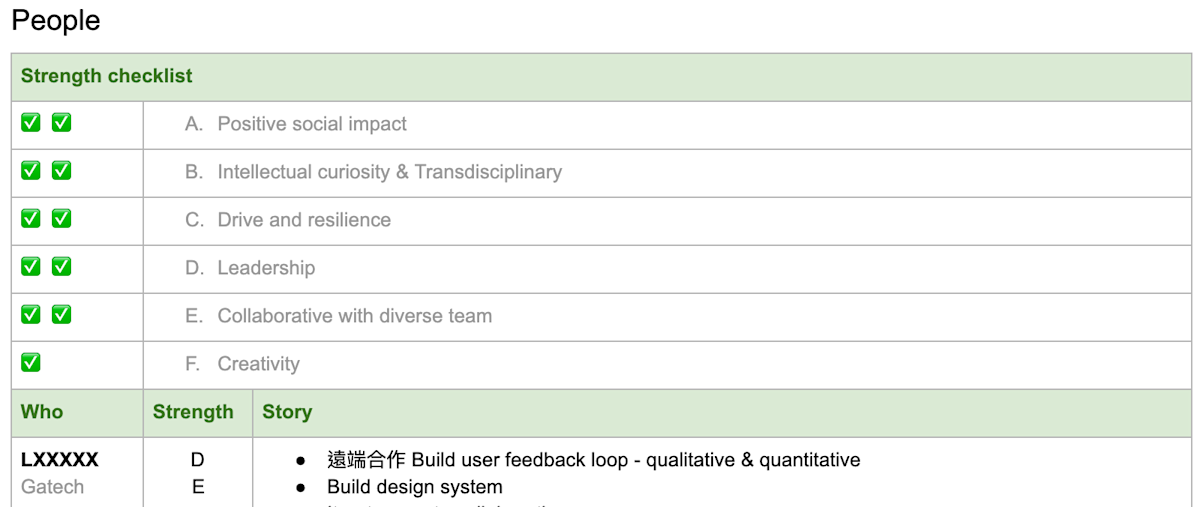This screenshot has height=507, width=1200.
Task: Click the LXXXXX name cell
Action: point(60,460)
